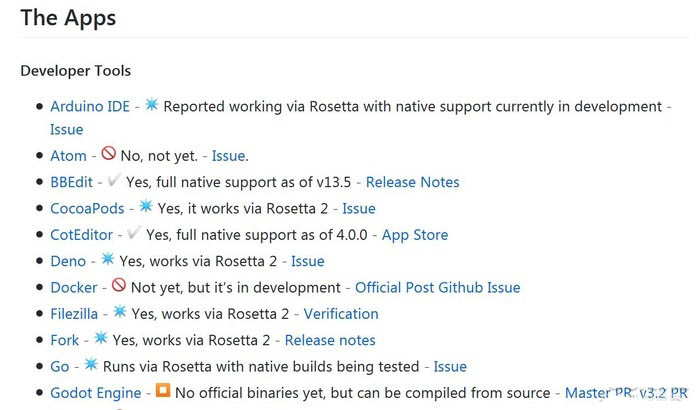Image resolution: width=700 pixels, height=410 pixels.
Task: View the Fork Release notes link
Action: pos(330,340)
